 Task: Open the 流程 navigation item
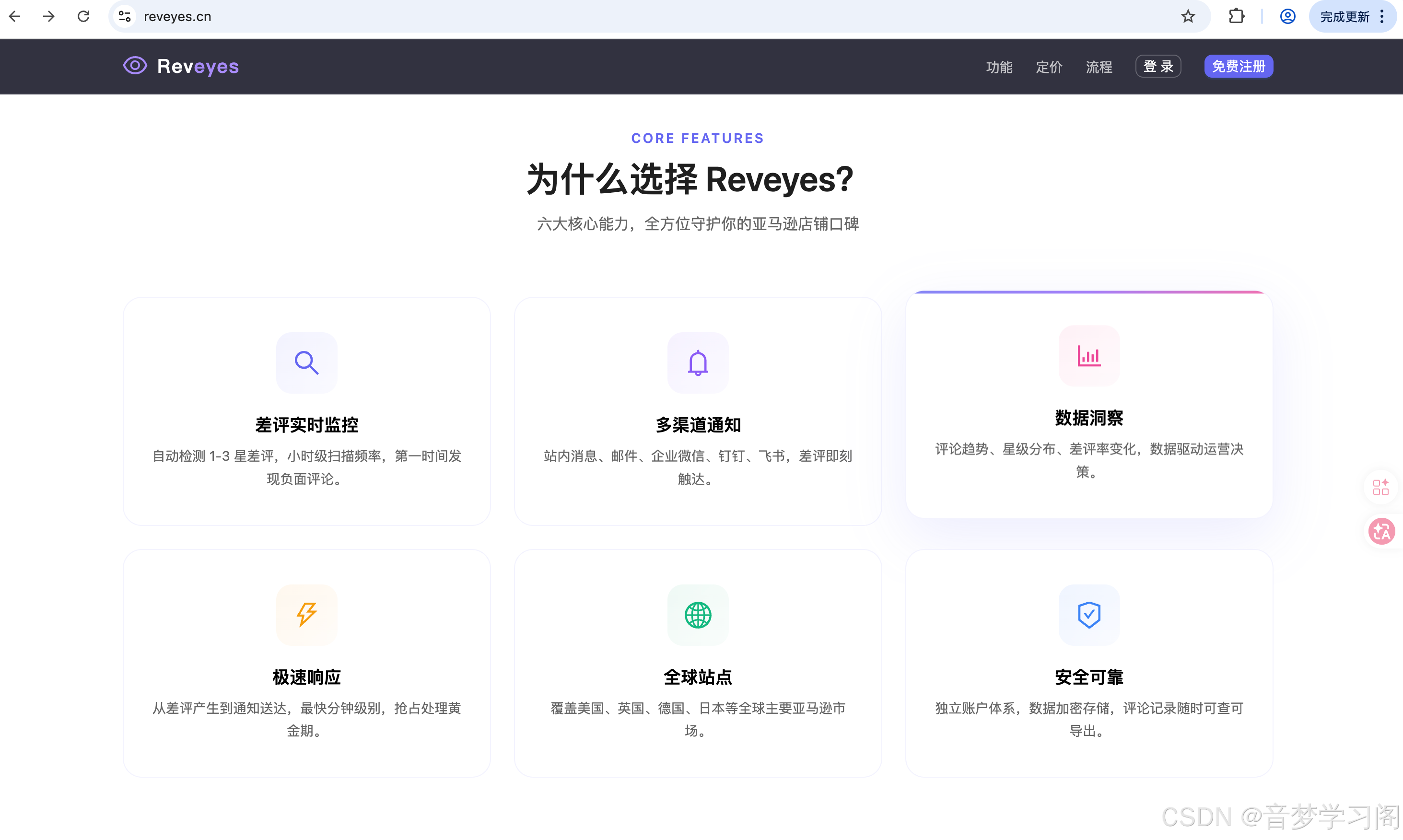pyautogui.click(x=1099, y=67)
